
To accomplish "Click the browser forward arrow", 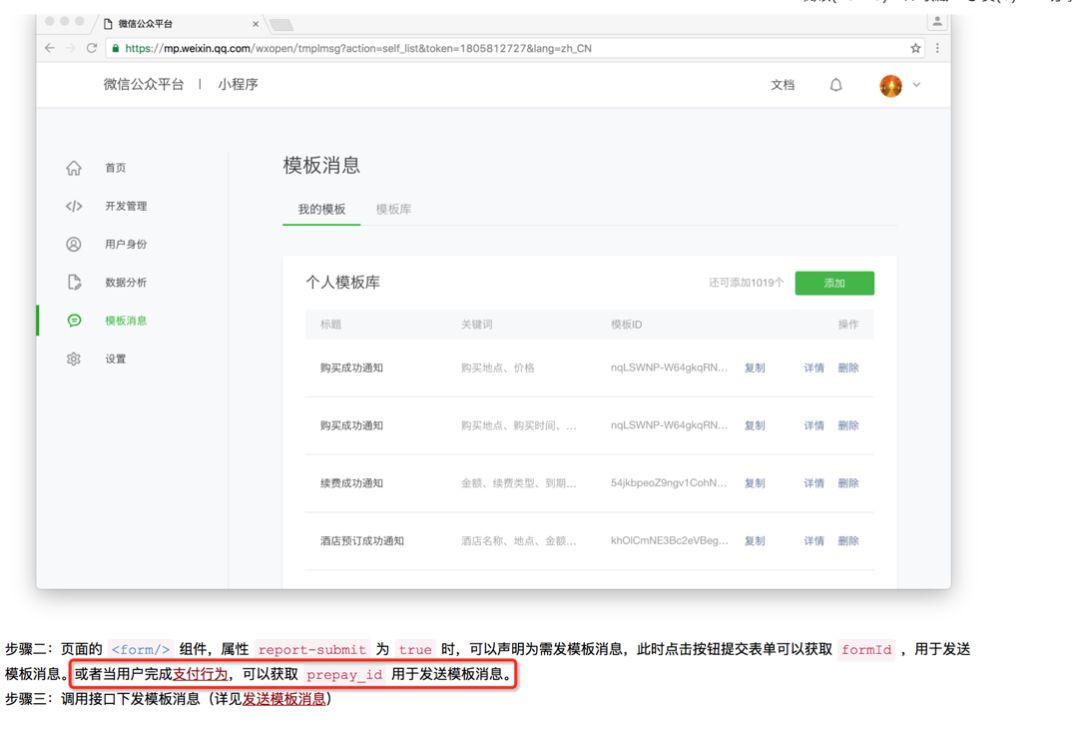I will point(70,48).
